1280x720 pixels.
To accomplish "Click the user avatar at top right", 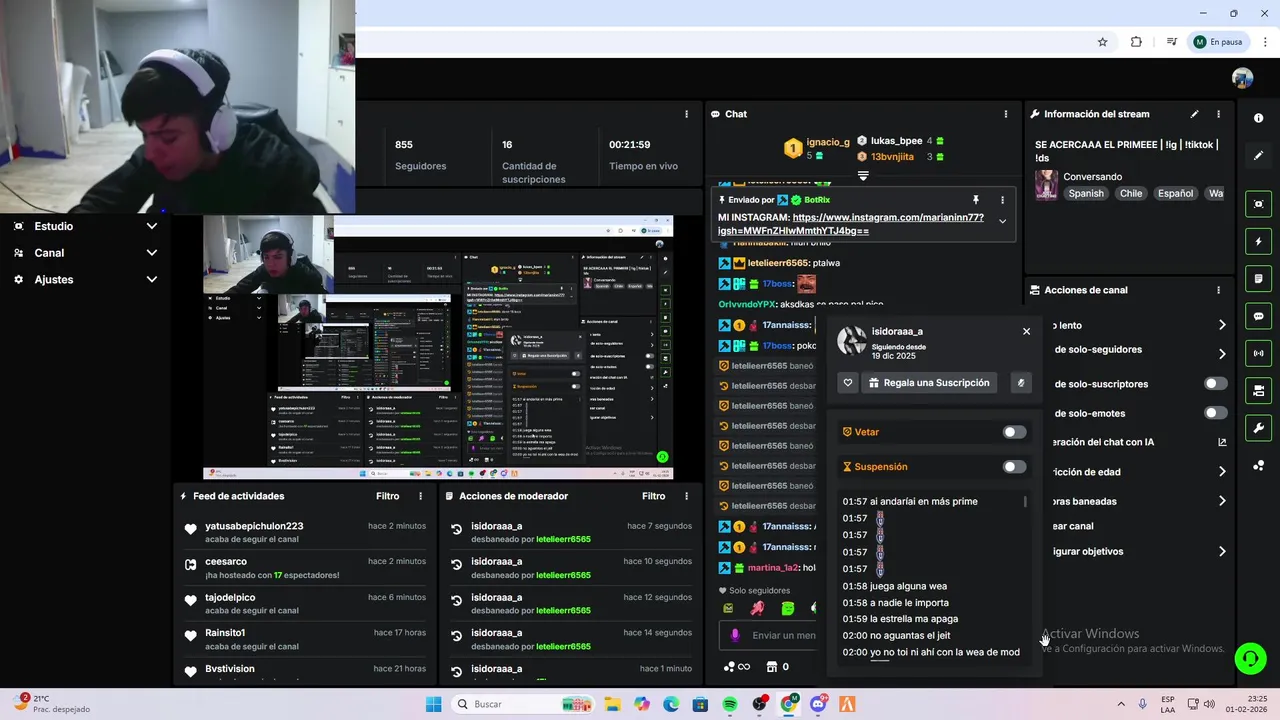I will (x=1242, y=78).
